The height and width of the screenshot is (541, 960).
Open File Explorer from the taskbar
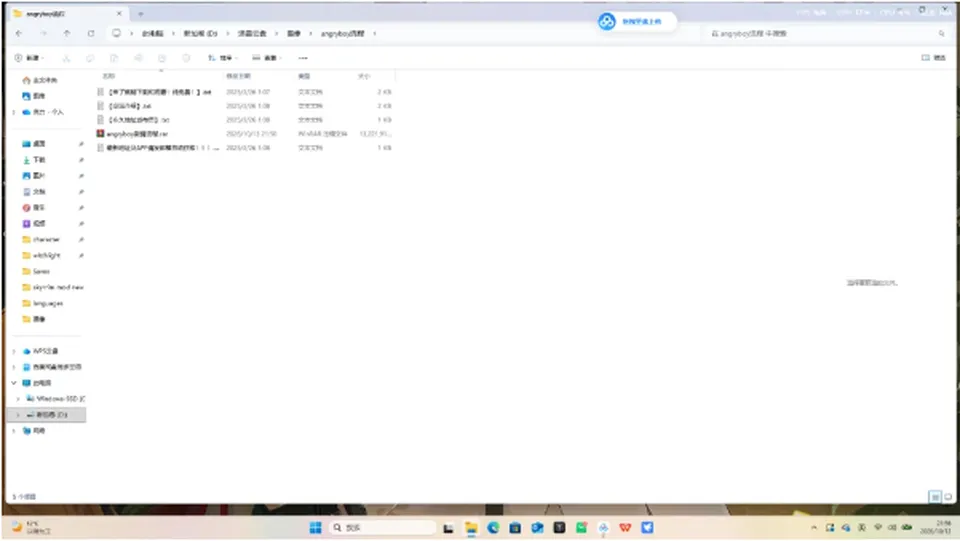click(471, 528)
